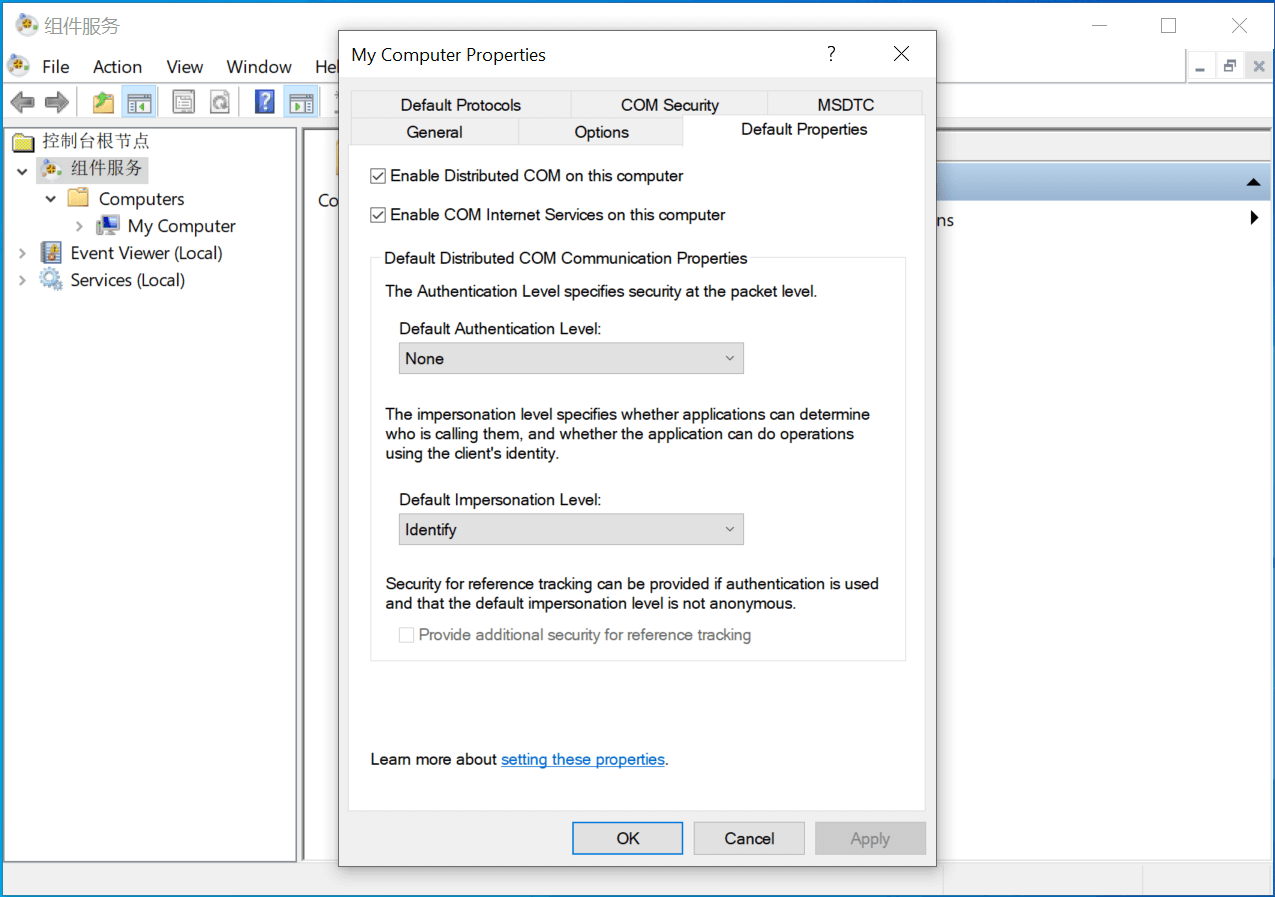Open the Default Impersonation Level dropdown
Image resolution: width=1275 pixels, height=897 pixels.
[x=571, y=530]
